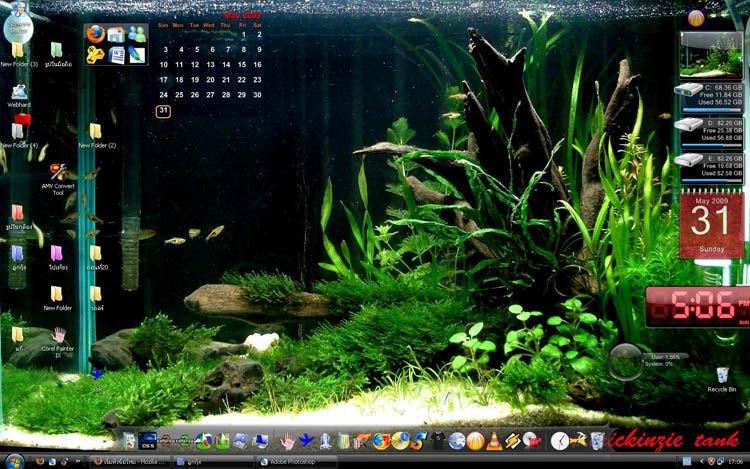The width and height of the screenshot is (750, 469).
Task: Open the Webhard desktop shortcut
Action: click(x=19, y=90)
